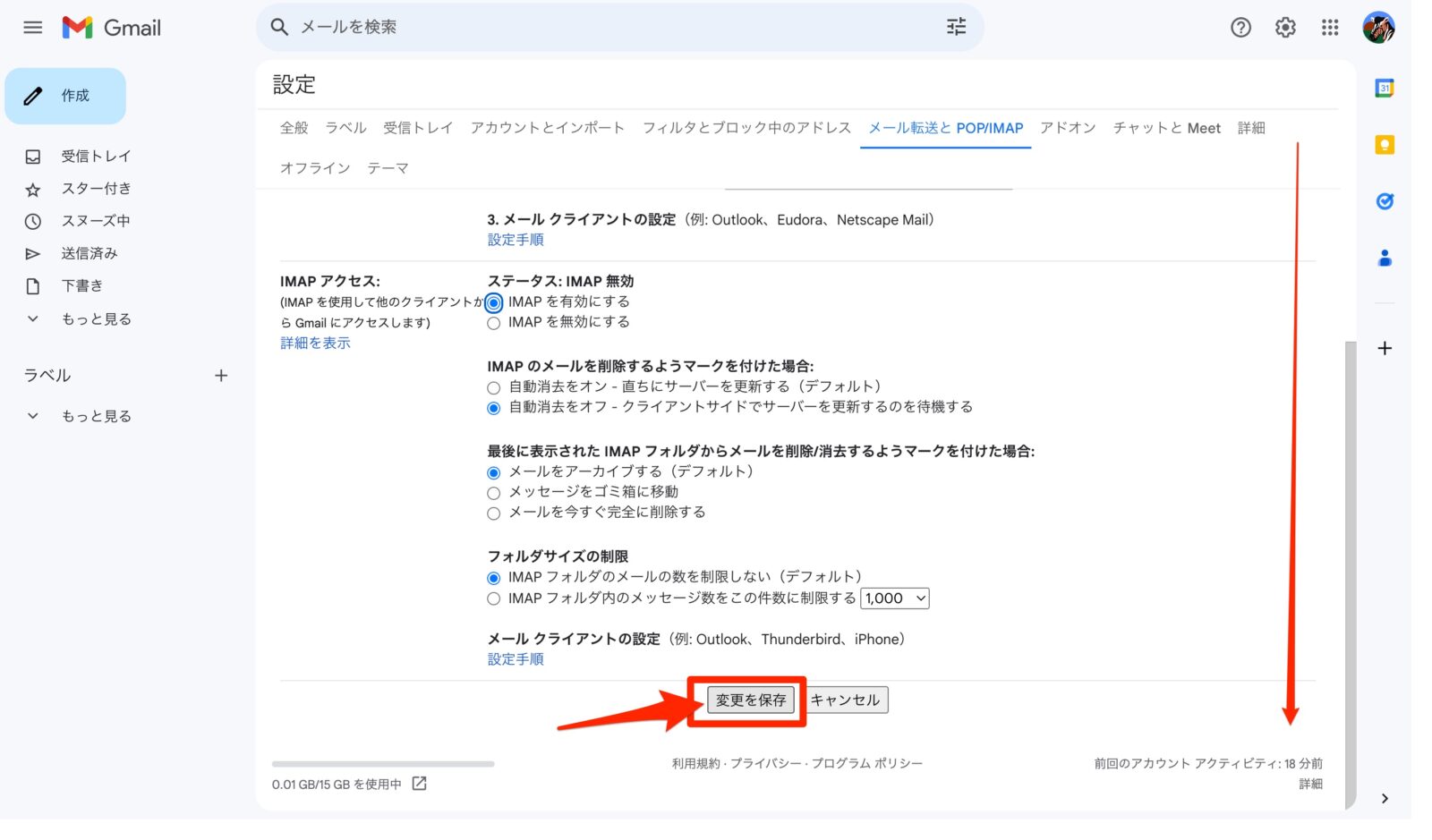This screenshot has width=1432, height=840.
Task: Collapse side panel with bottom chevron
Action: tap(1385, 798)
